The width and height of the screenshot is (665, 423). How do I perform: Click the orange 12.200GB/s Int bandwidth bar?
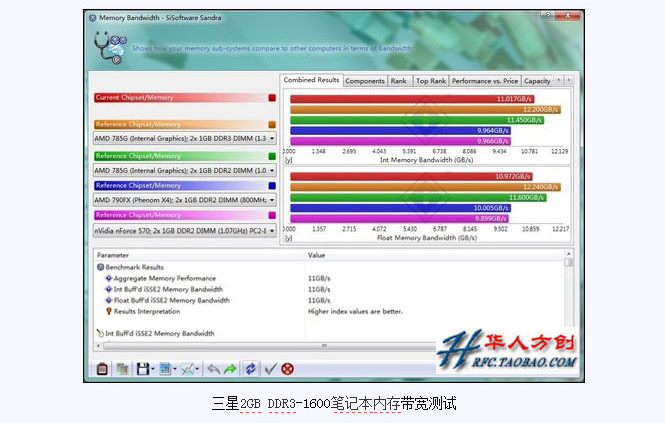pyautogui.click(x=425, y=109)
